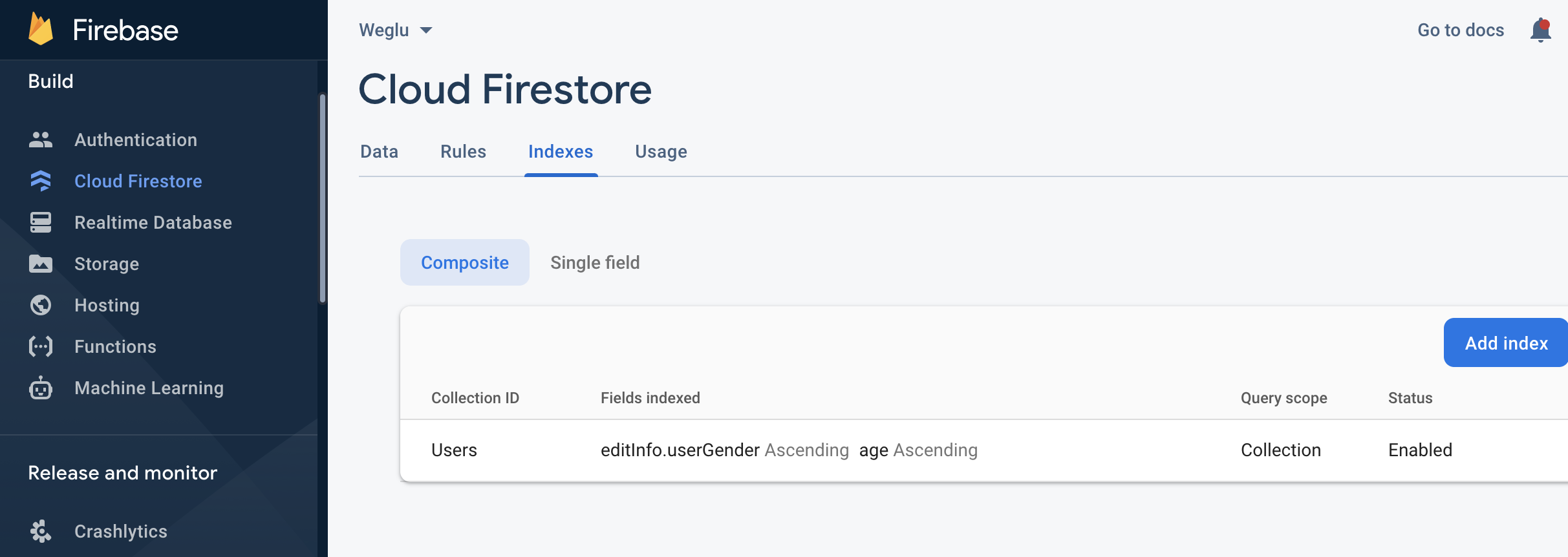This screenshot has width=1568, height=557.
Task: Go to Storage in the sidebar
Action: [x=107, y=264]
